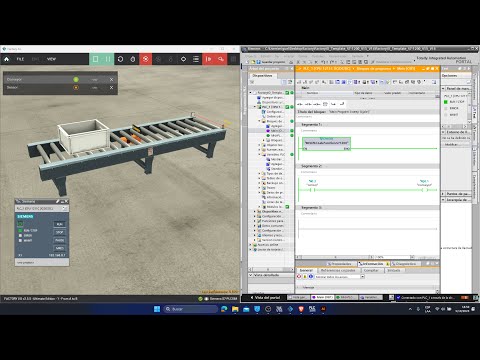Screen dimensions: 480x360
Task: Select the Sensor contact in Segmento 2
Action: 312,190
